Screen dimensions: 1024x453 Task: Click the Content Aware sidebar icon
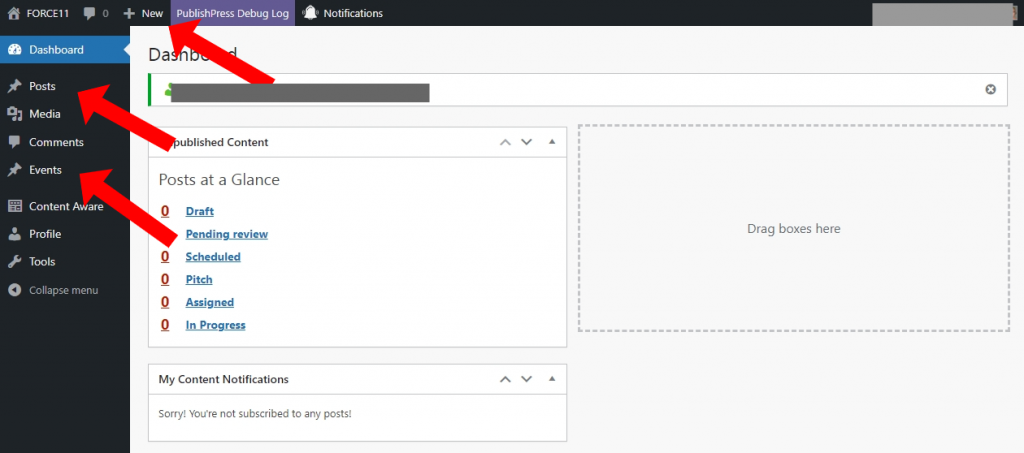click(x=14, y=206)
